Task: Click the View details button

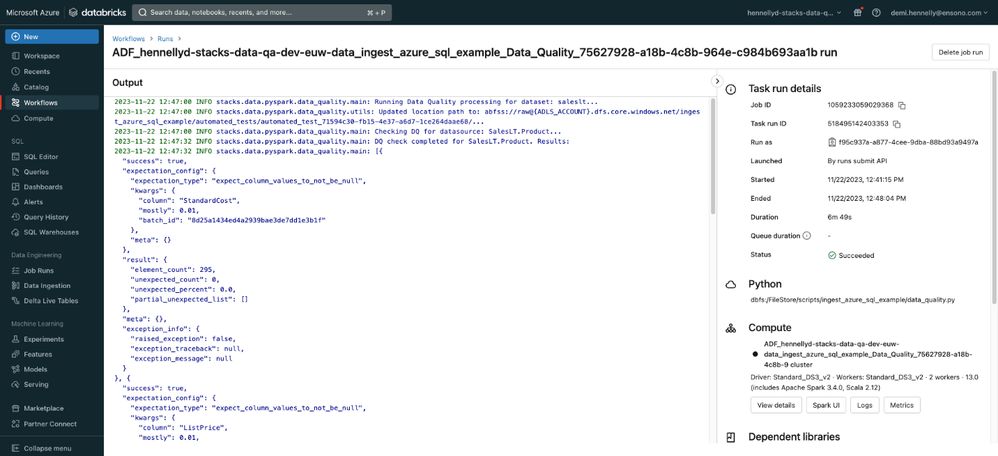Action: point(776,405)
